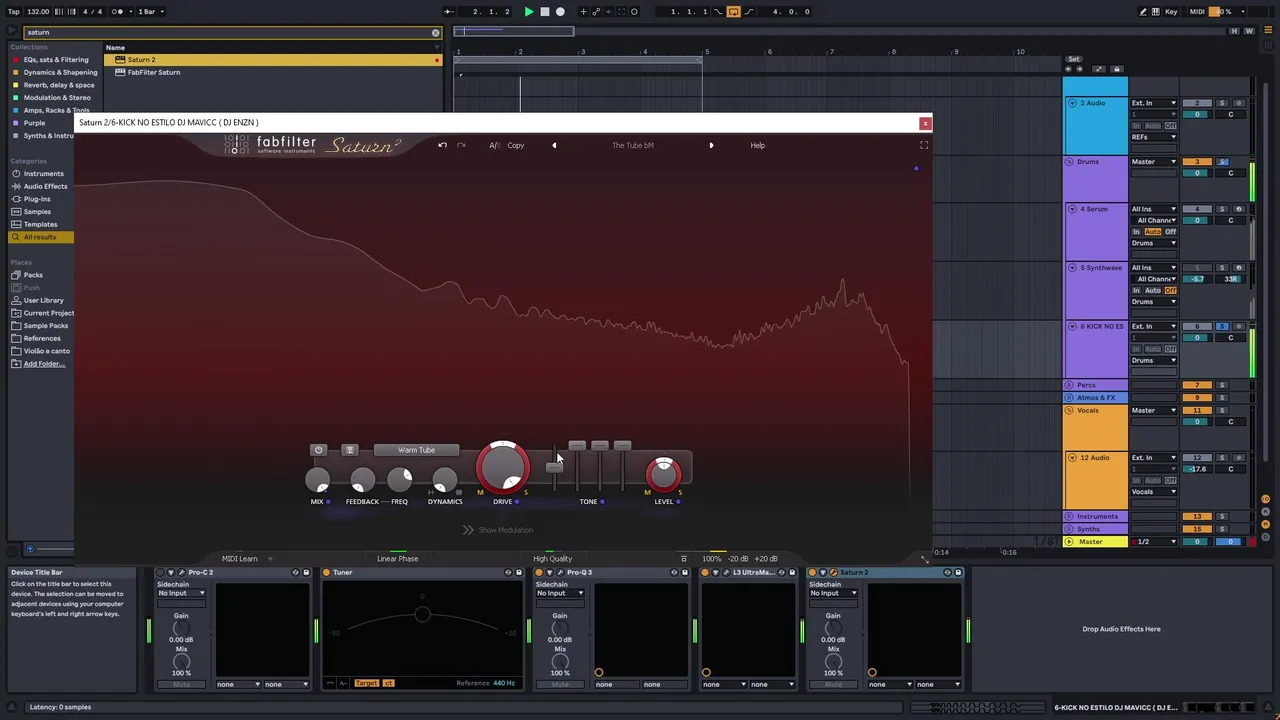Open Drums track Master output dropdown

pyautogui.click(x=1154, y=162)
